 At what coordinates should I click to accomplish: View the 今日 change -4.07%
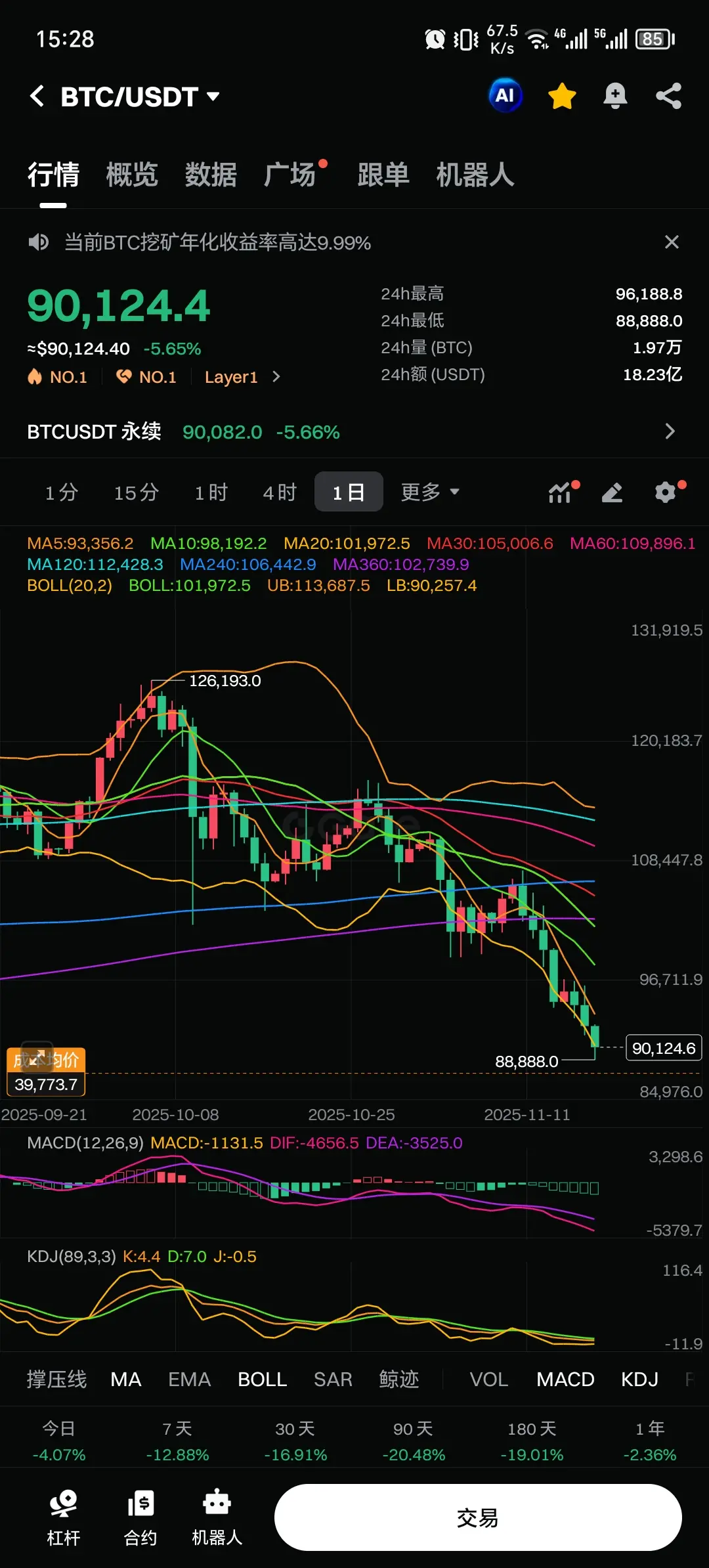(59, 1442)
